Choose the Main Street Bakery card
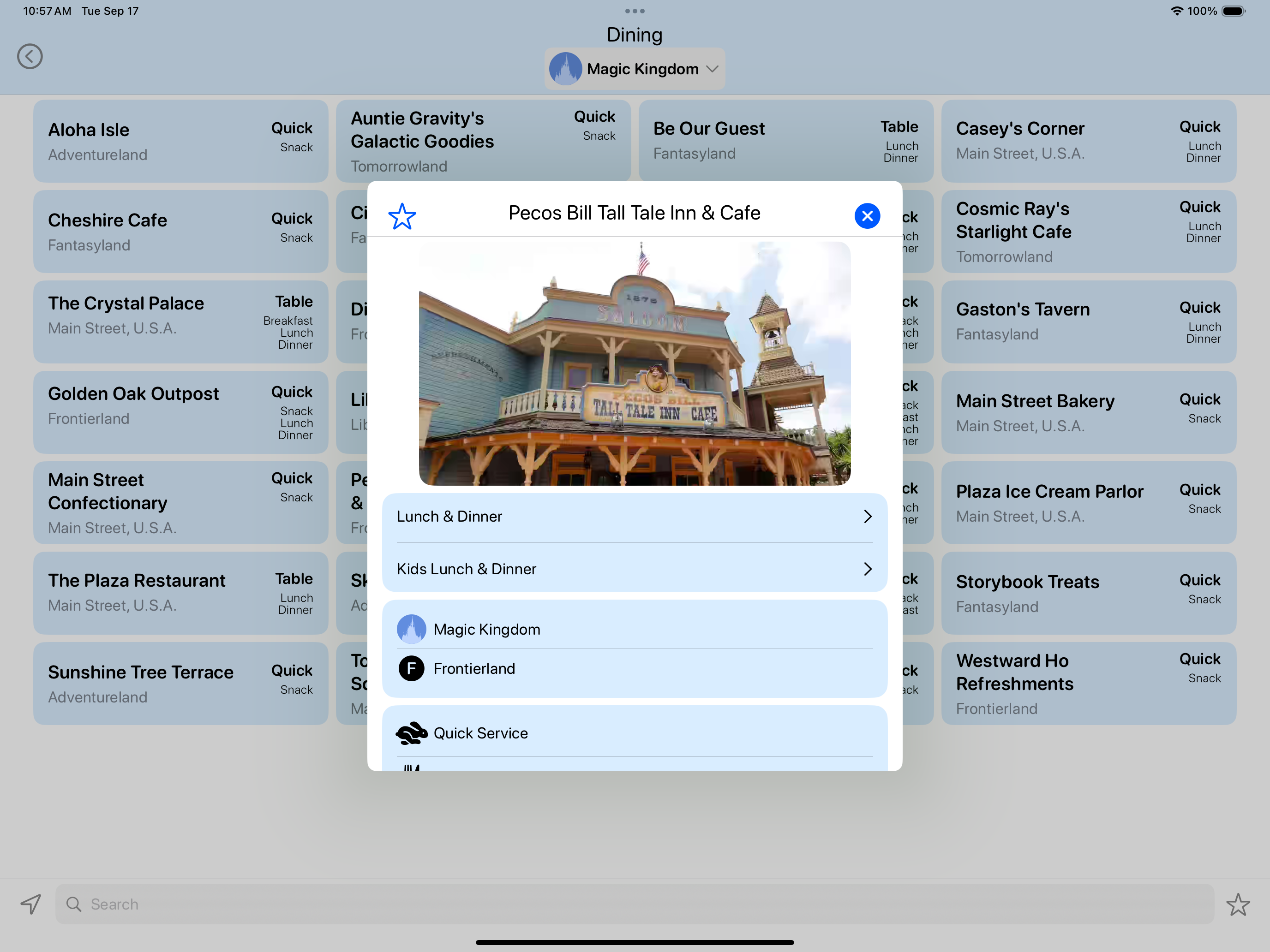This screenshot has width=1270, height=952. pyautogui.click(x=1089, y=412)
